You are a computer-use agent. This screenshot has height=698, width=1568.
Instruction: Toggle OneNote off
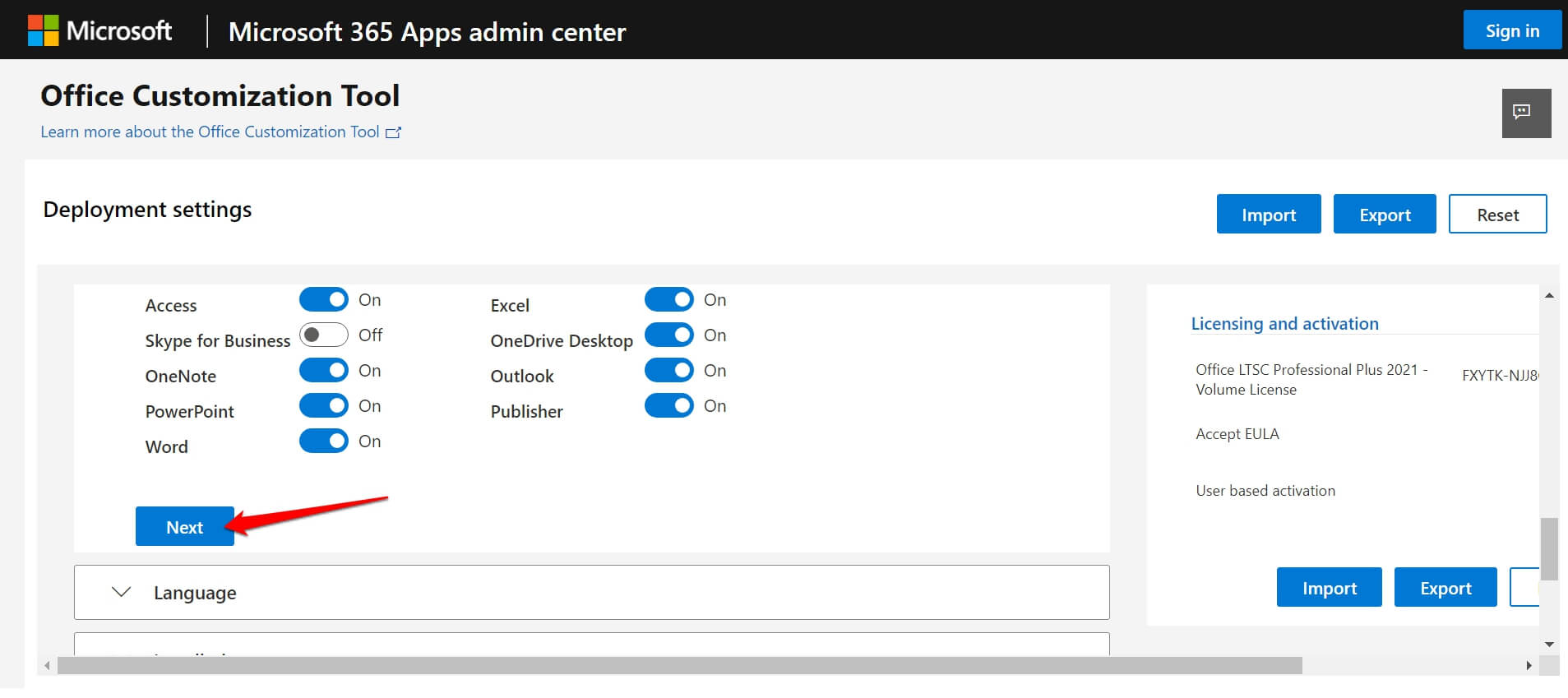pyautogui.click(x=324, y=370)
